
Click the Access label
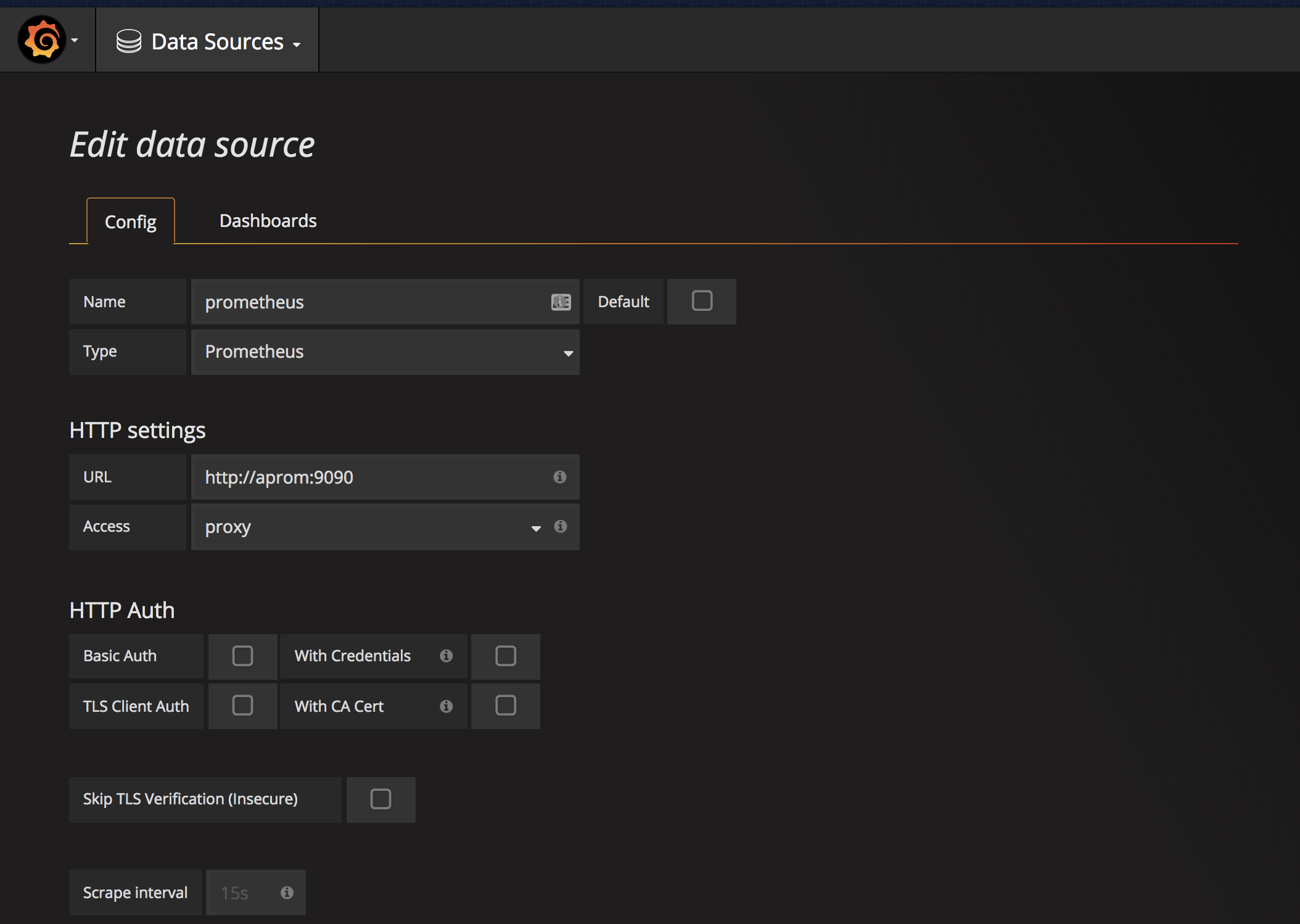pyautogui.click(x=106, y=526)
